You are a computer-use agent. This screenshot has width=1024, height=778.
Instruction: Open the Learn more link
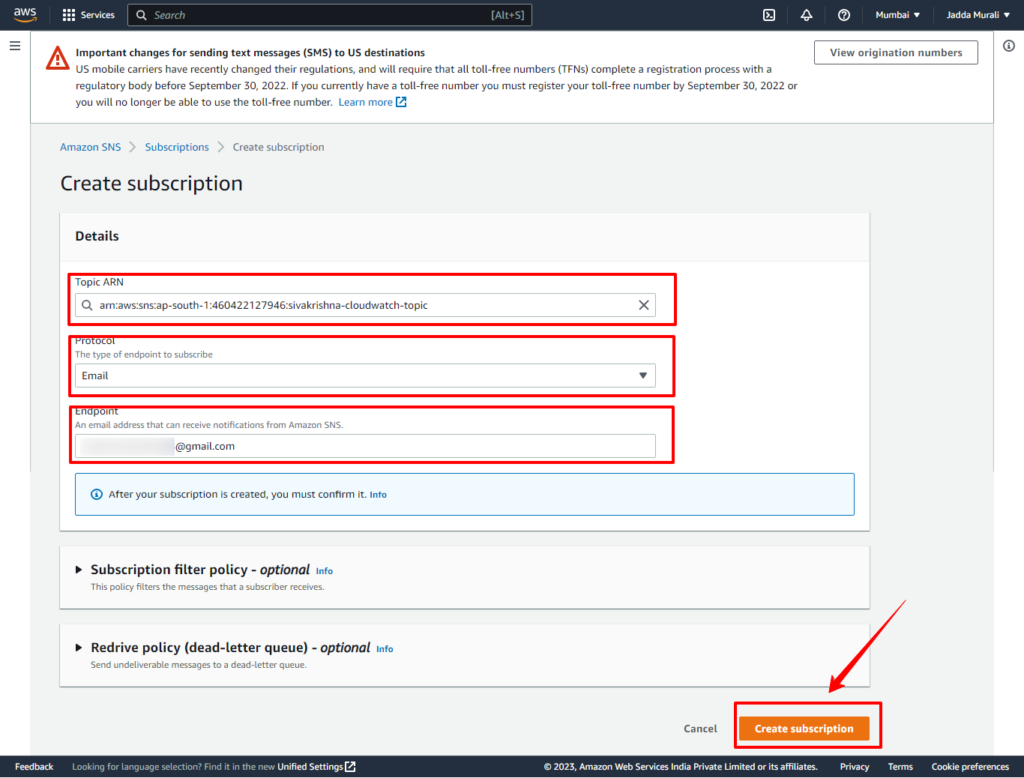coord(365,102)
